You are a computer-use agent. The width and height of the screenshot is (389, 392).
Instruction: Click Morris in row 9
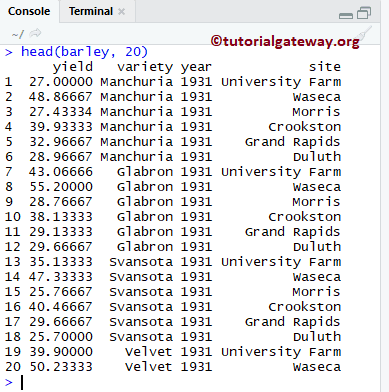[317, 202]
